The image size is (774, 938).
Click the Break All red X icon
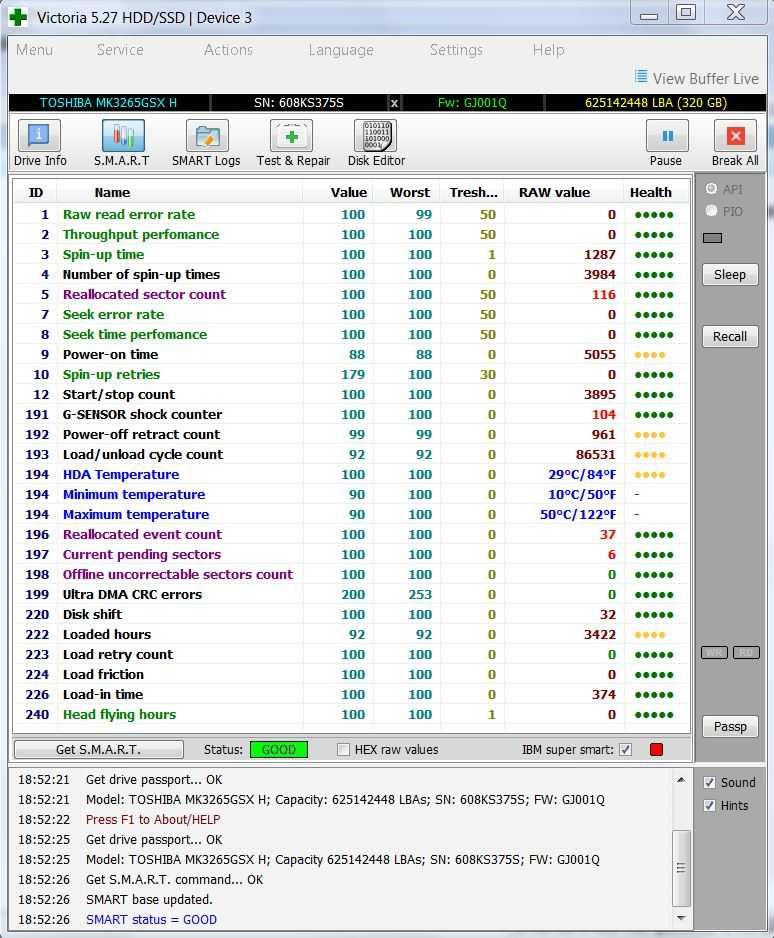point(735,136)
